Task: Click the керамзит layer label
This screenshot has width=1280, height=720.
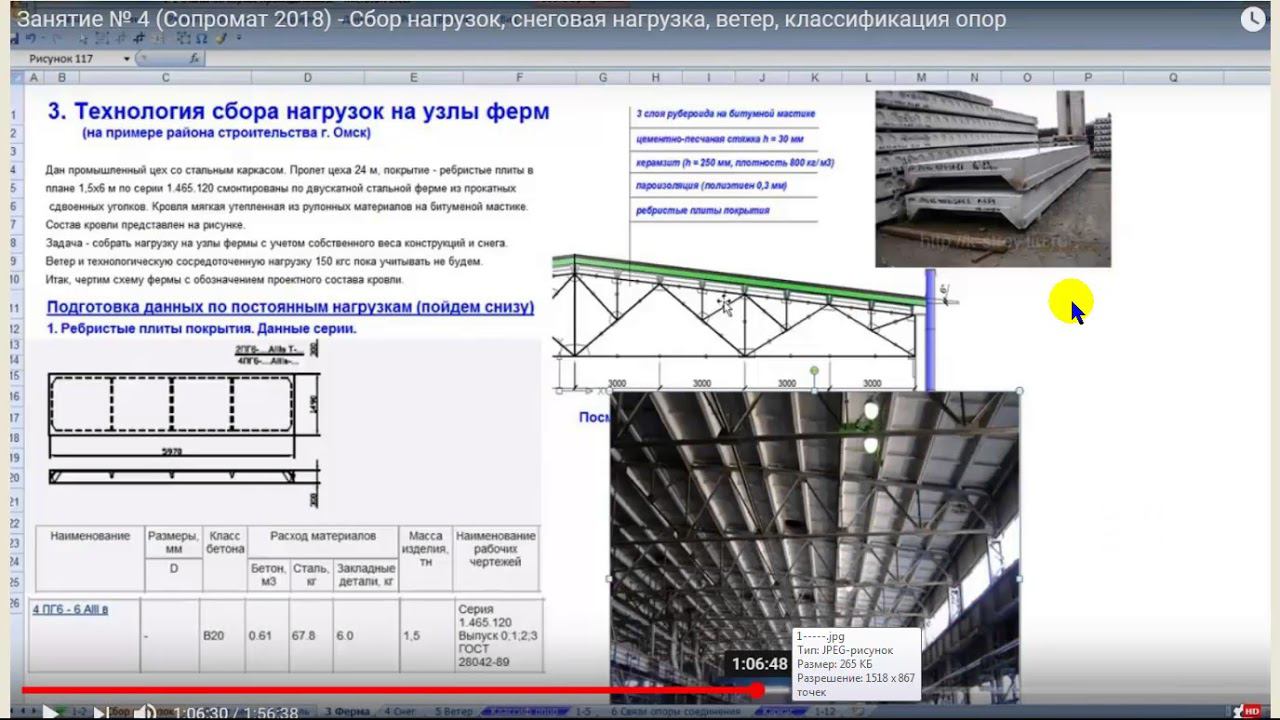Action: tap(734, 163)
